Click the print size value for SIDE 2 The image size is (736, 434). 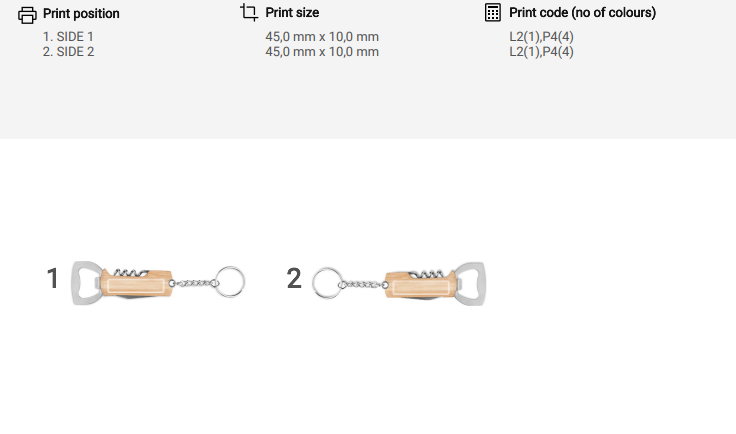[x=321, y=51]
